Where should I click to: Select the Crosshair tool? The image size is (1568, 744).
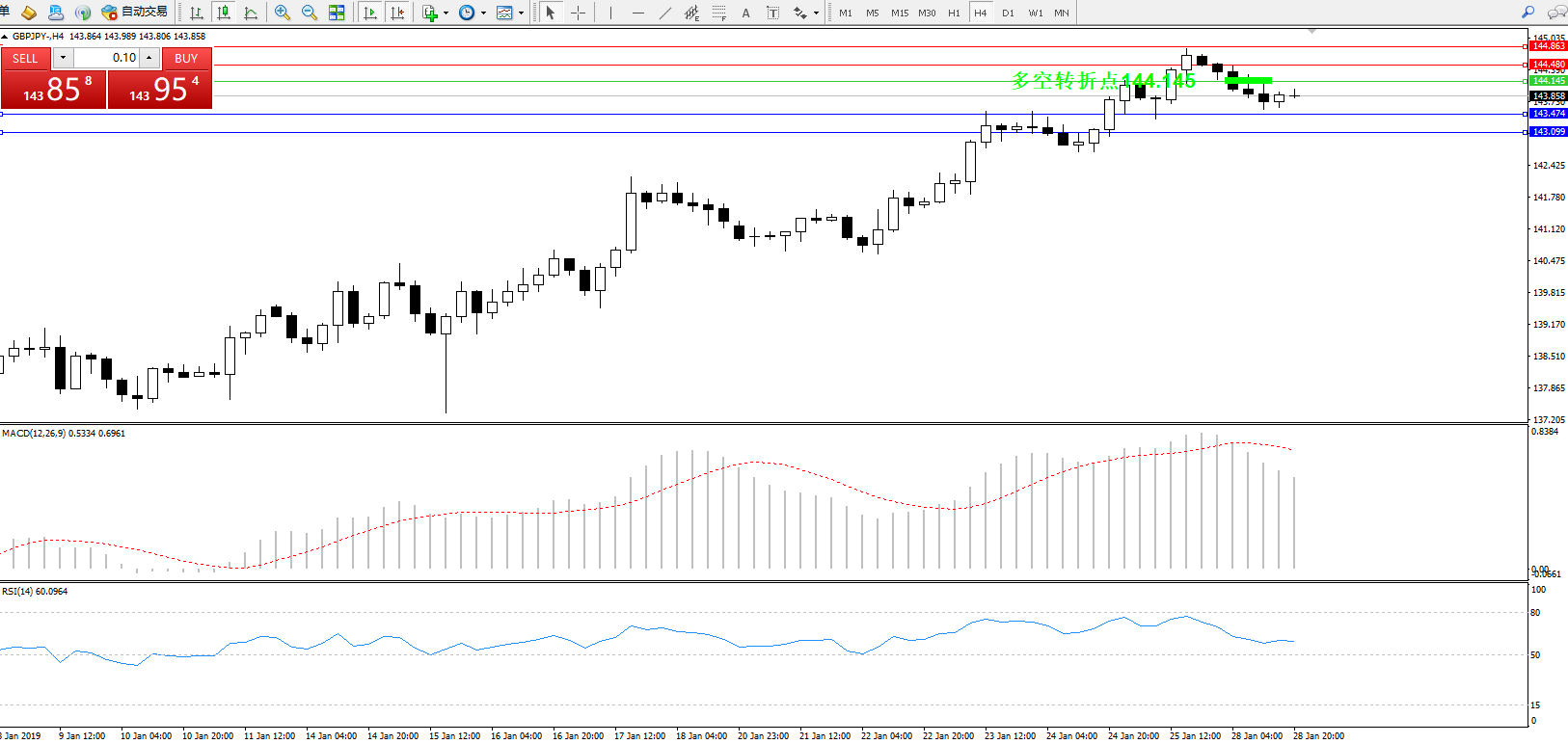pos(578,13)
